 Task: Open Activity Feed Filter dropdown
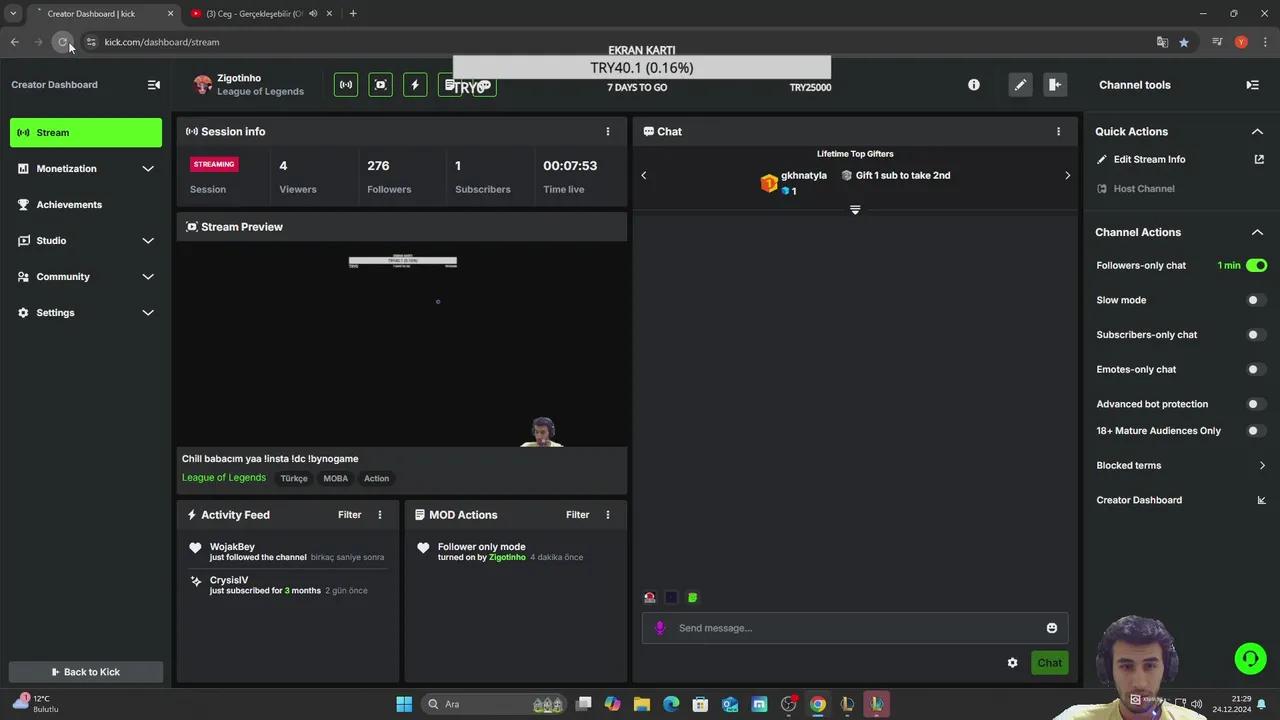tap(349, 515)
